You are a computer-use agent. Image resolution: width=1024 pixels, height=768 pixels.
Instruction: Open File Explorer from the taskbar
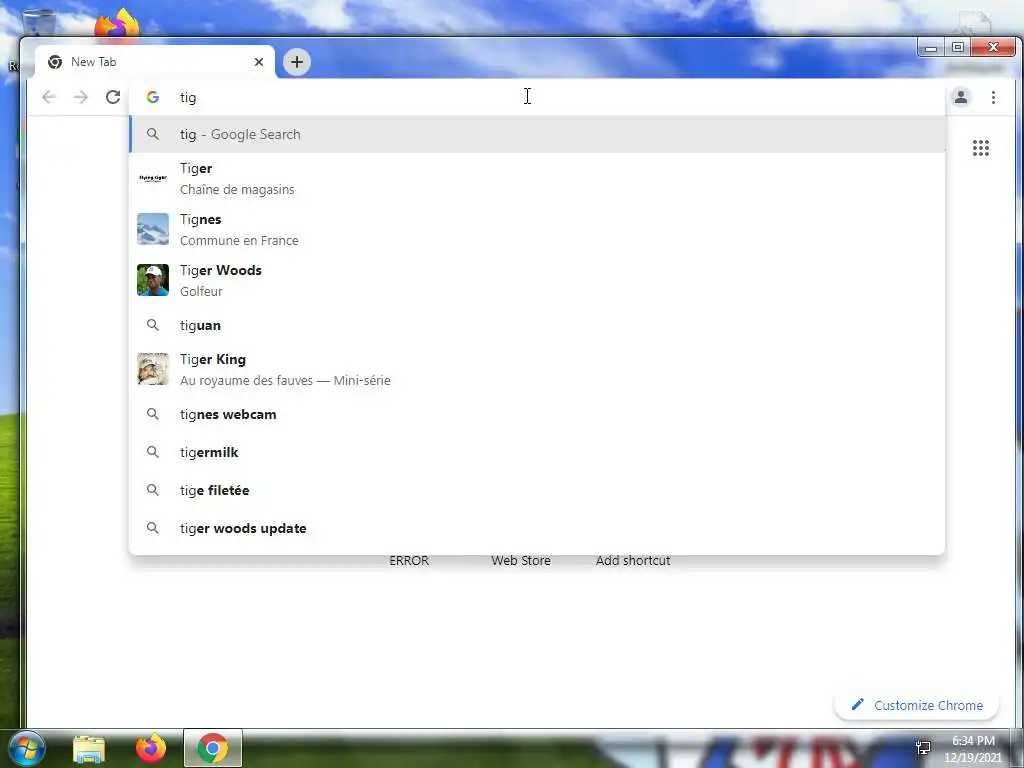(x=89, y=749)
